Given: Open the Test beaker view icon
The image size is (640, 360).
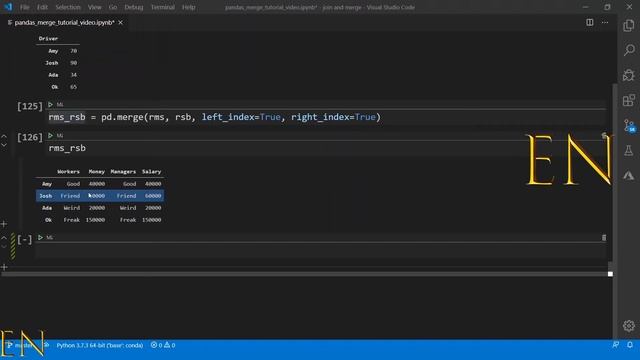Looking at the screenshot, I should coord(629,151).
